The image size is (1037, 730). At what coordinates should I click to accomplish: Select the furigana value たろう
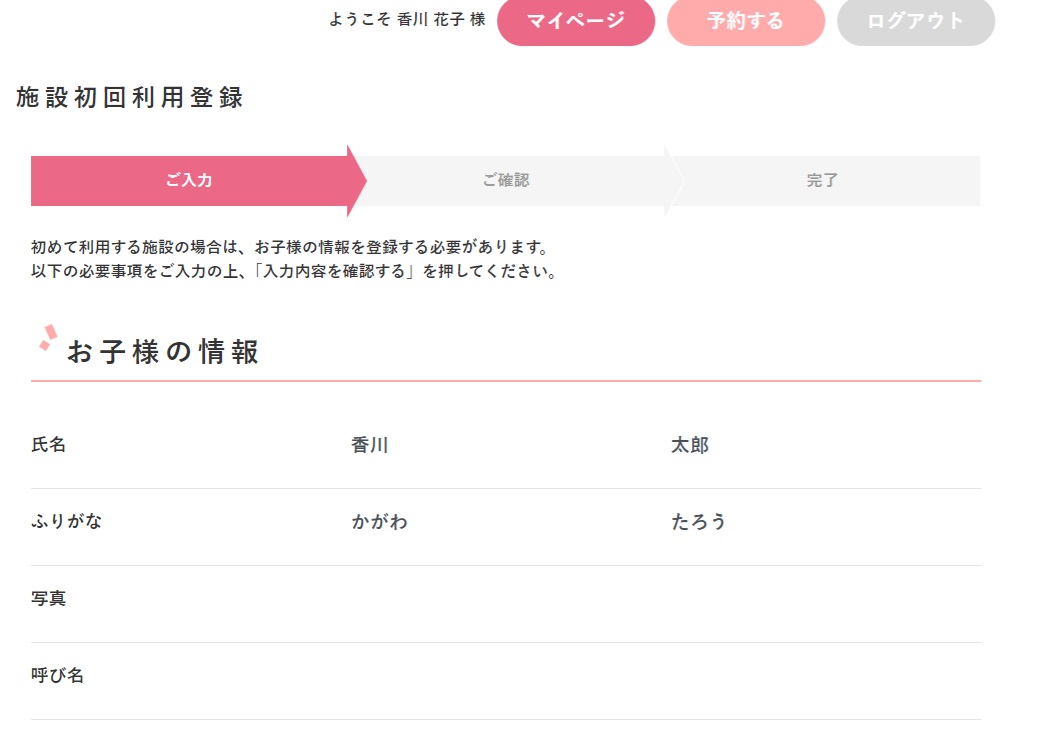(x=698, y=522)
